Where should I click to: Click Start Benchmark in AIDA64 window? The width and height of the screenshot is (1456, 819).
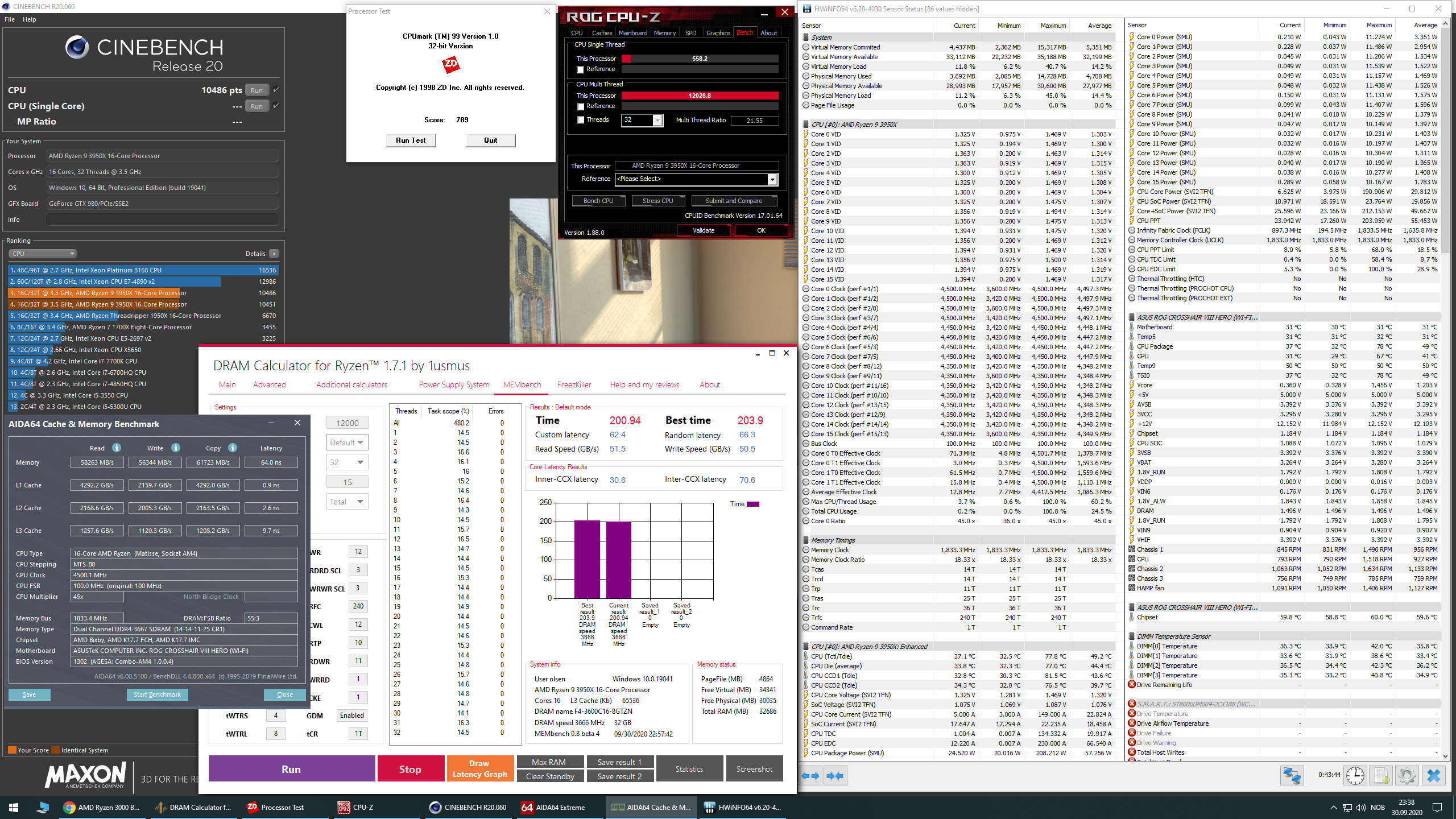tap(157, 694)
